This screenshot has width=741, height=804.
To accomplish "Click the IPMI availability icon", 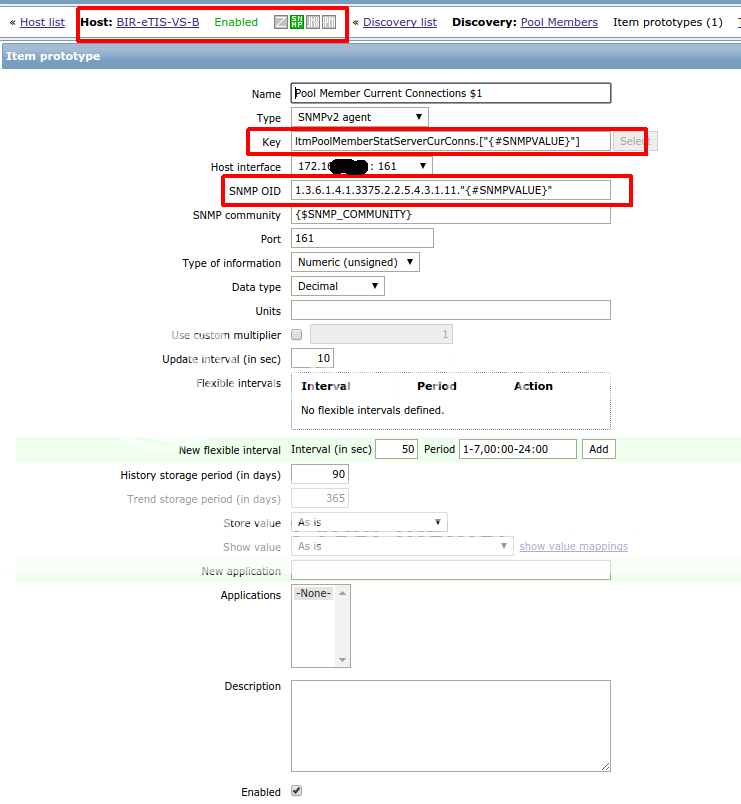I will point(329,22).
